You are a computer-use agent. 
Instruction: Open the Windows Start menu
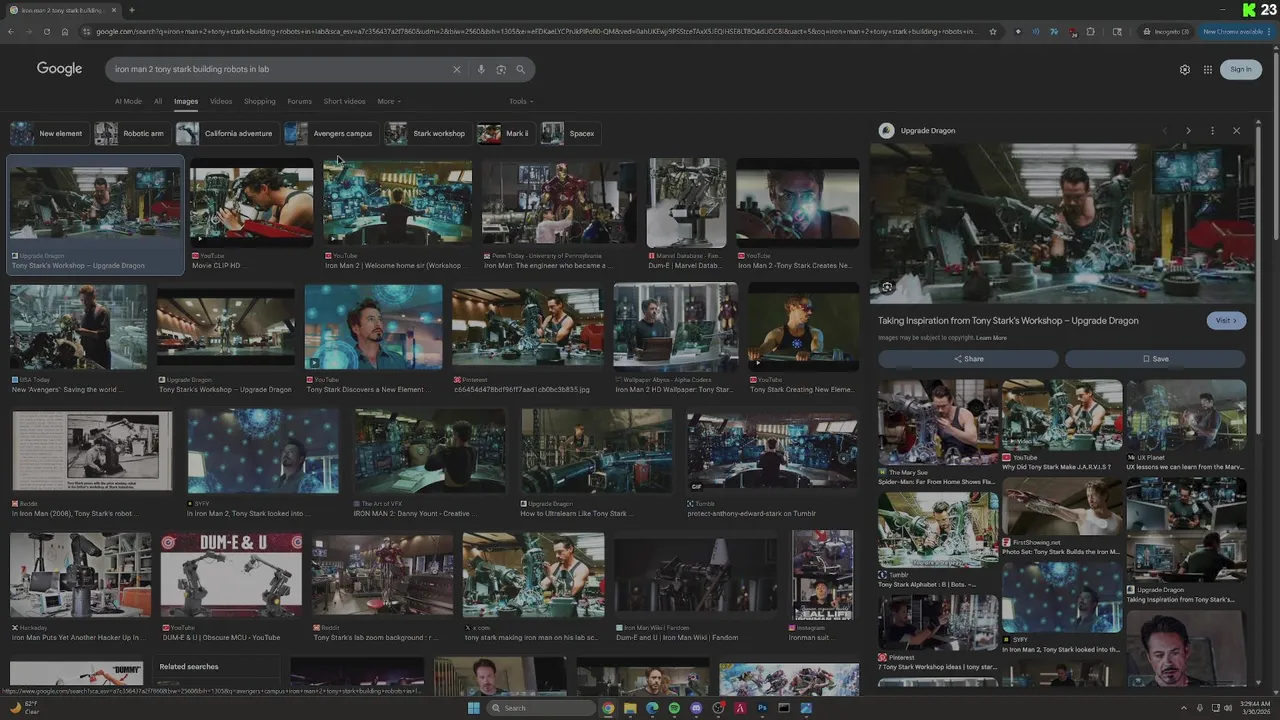(x=474, y=708)
